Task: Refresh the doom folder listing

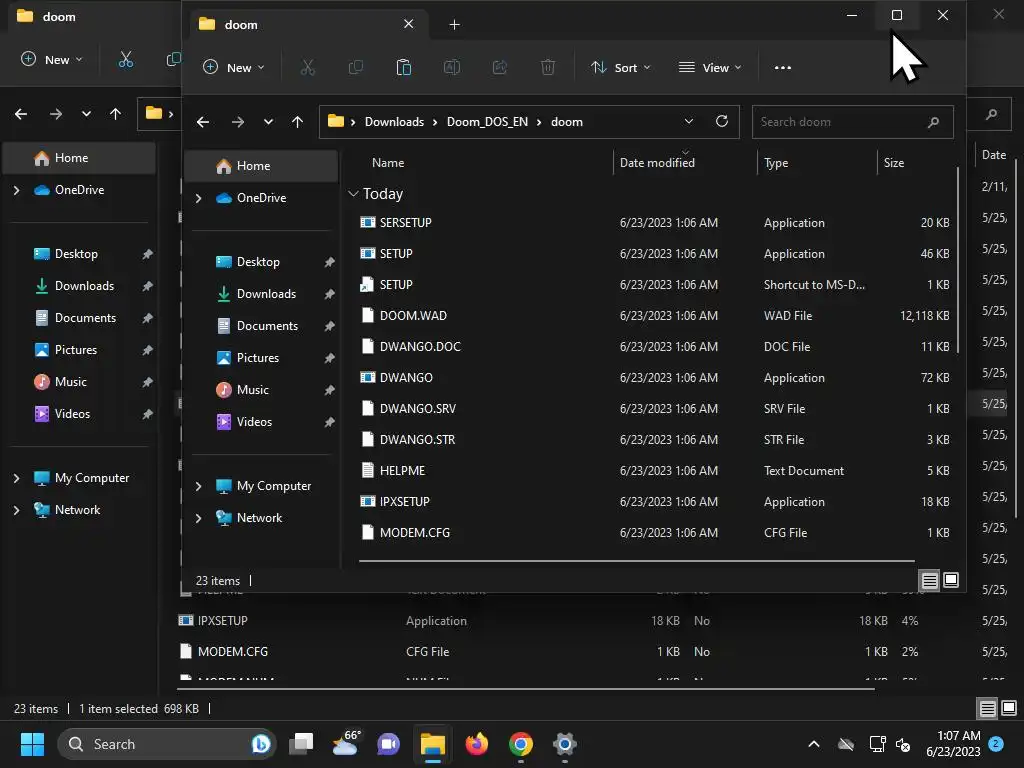Action: [722, 121]
